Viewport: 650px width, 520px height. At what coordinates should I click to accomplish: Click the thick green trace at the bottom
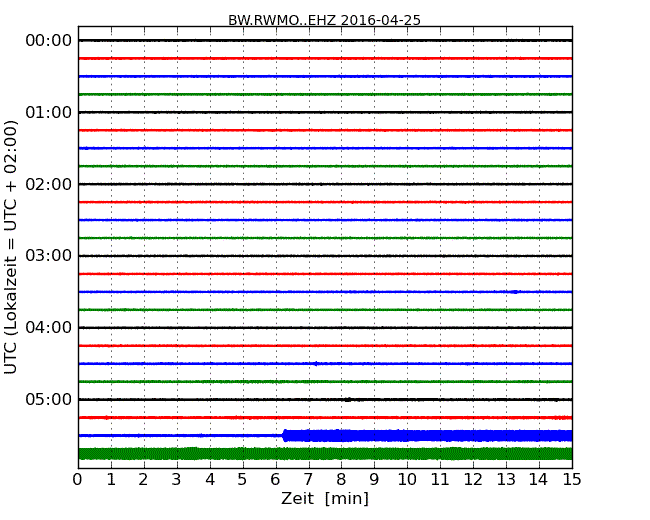click(x=325, y=453)
